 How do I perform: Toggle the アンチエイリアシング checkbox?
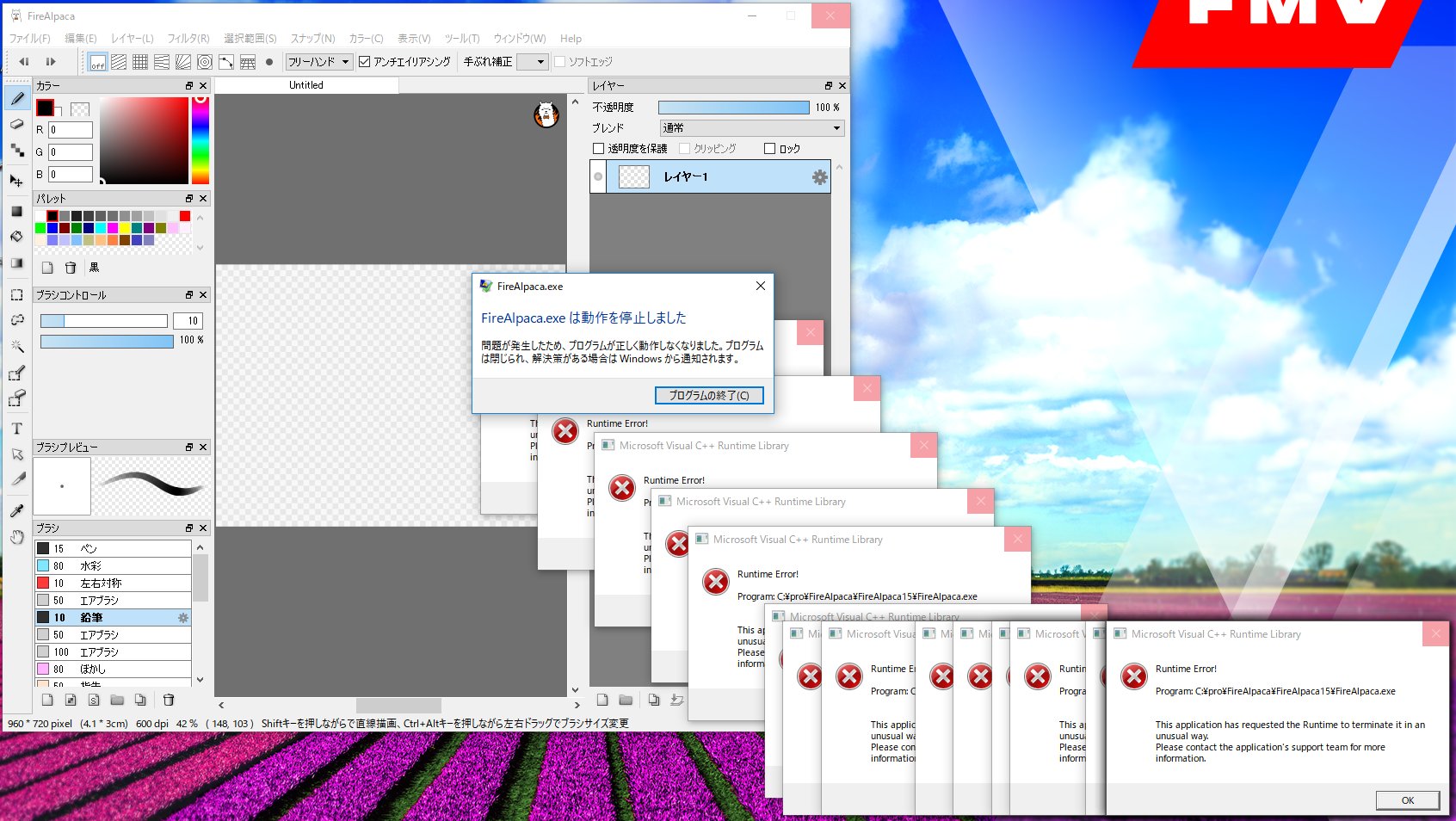click(x=364, y=62)
